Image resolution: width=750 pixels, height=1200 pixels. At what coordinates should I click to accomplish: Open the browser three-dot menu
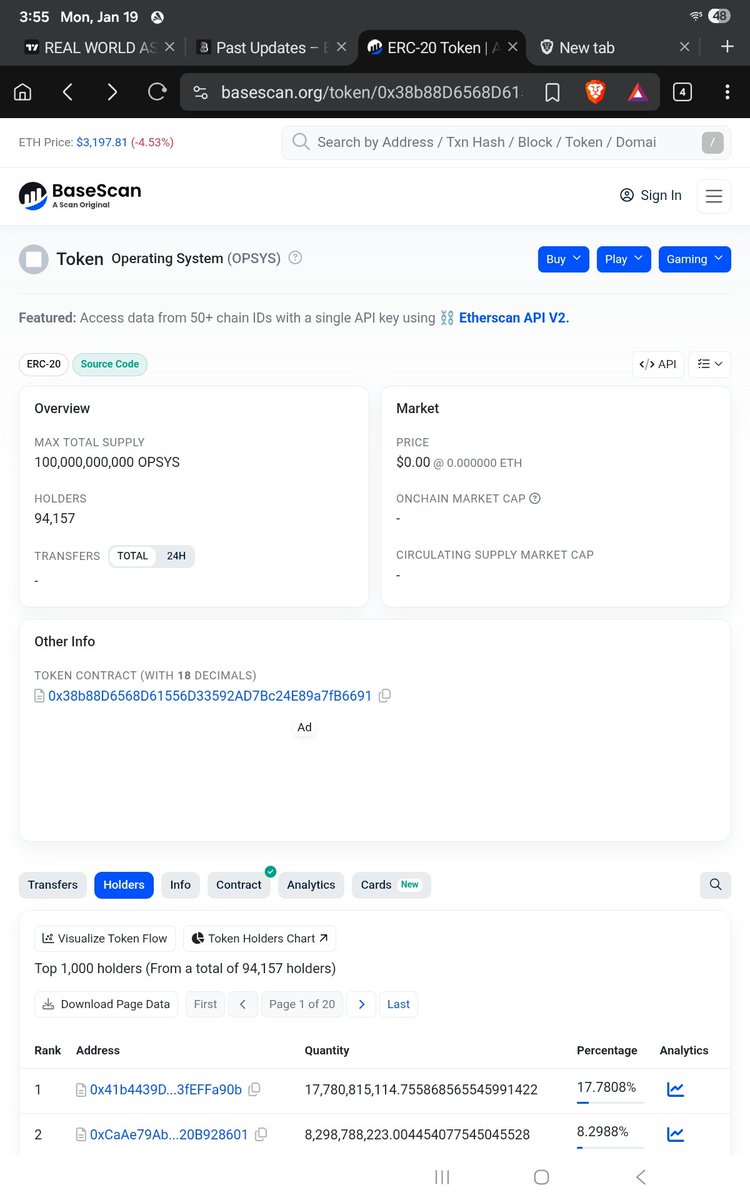click(x=727, y=92)
